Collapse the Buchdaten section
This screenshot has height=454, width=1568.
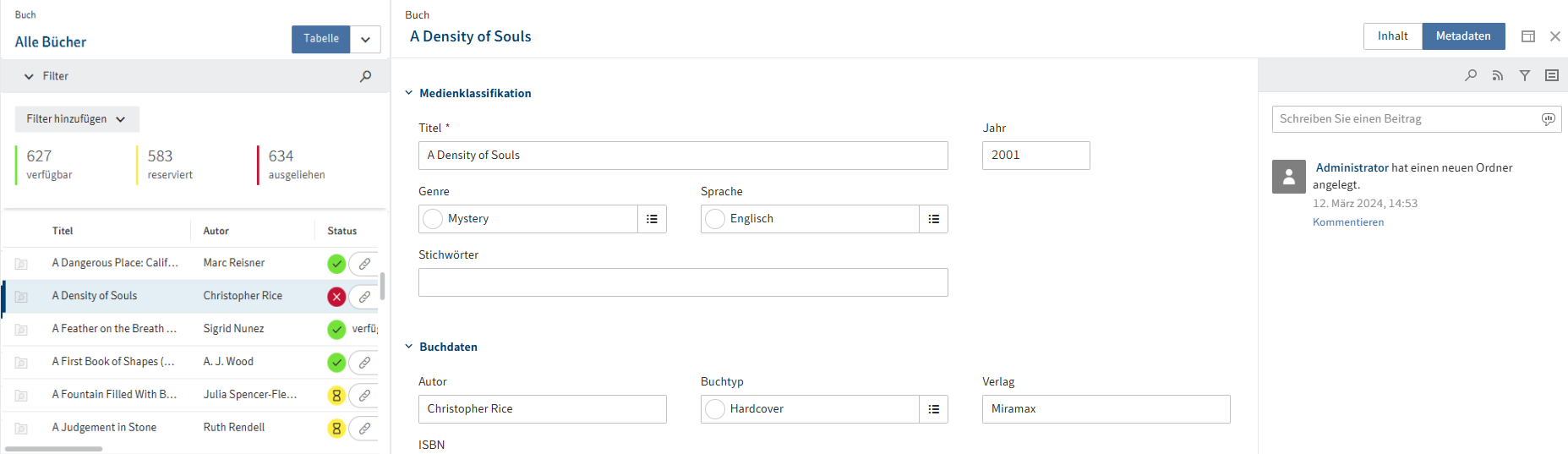point(409,347)
